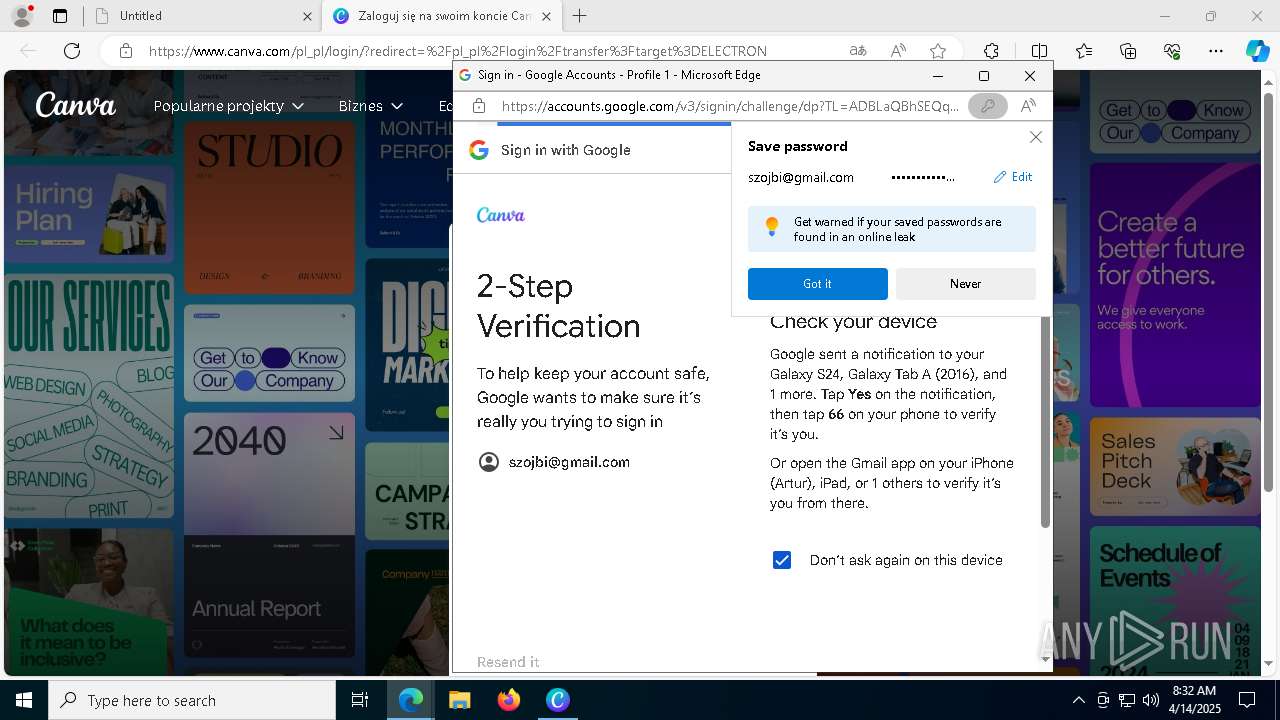The height and width of the screenshot is (720, 1280).
Task: Click the lock icon in main address bar
Action: (x=125, y=51)
